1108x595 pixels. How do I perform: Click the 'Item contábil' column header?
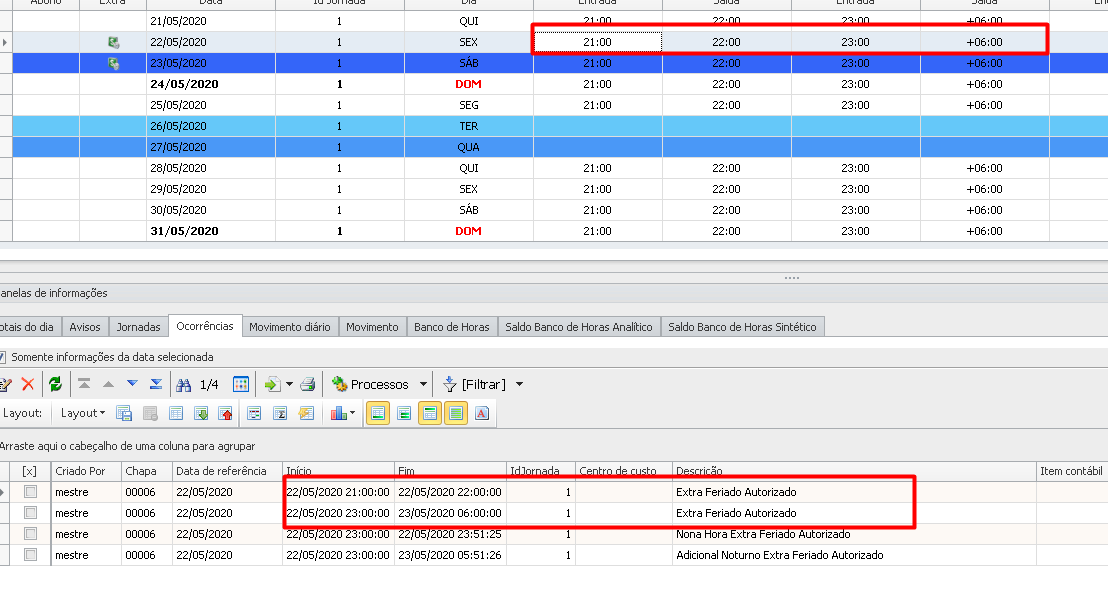[1071, 471]
